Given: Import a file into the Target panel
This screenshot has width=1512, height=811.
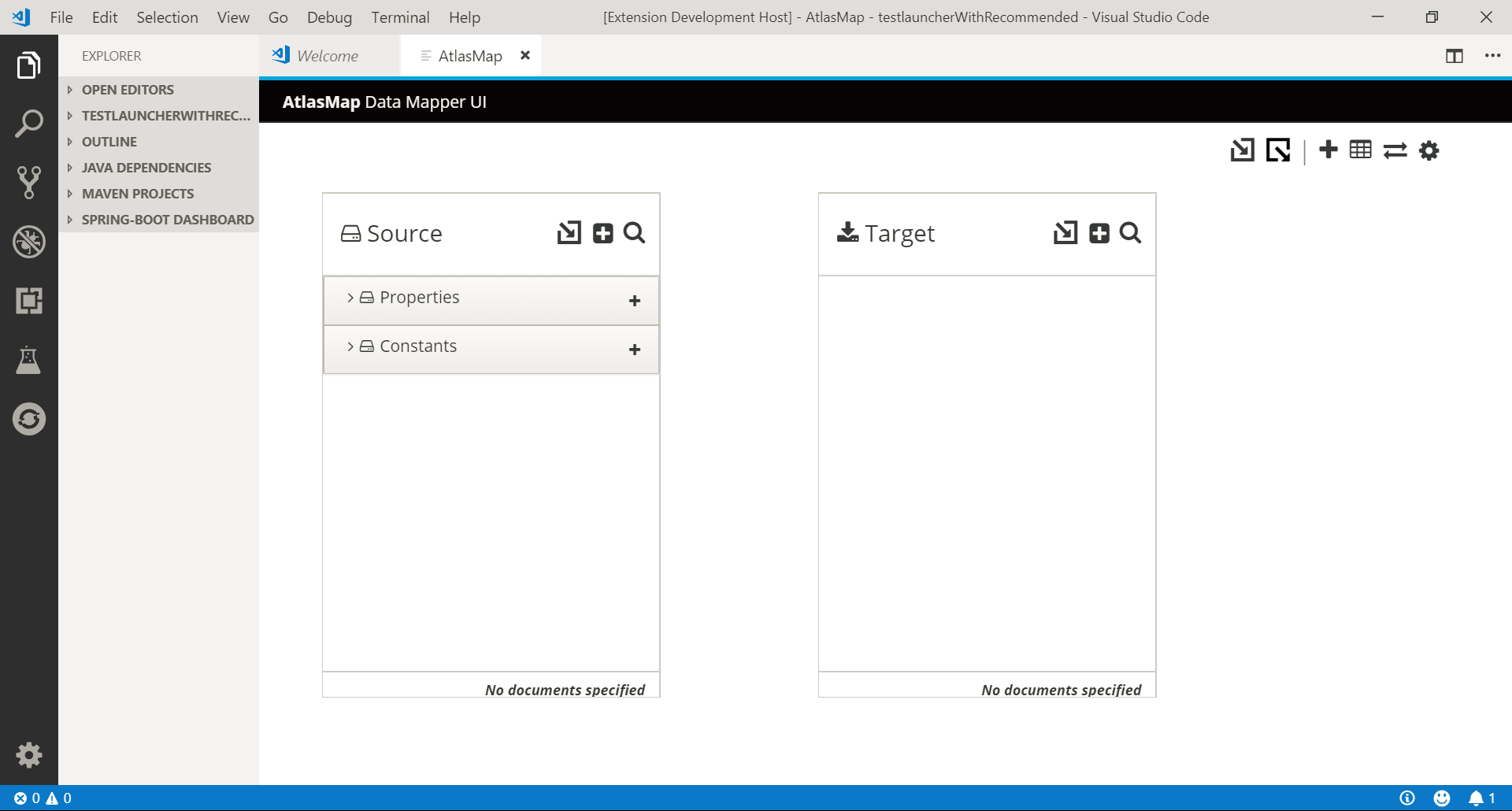Looking at the screenshot, I should [x=1065, y=232].
